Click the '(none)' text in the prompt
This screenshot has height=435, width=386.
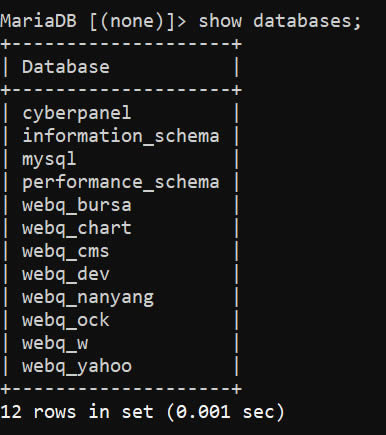[132, 21]
